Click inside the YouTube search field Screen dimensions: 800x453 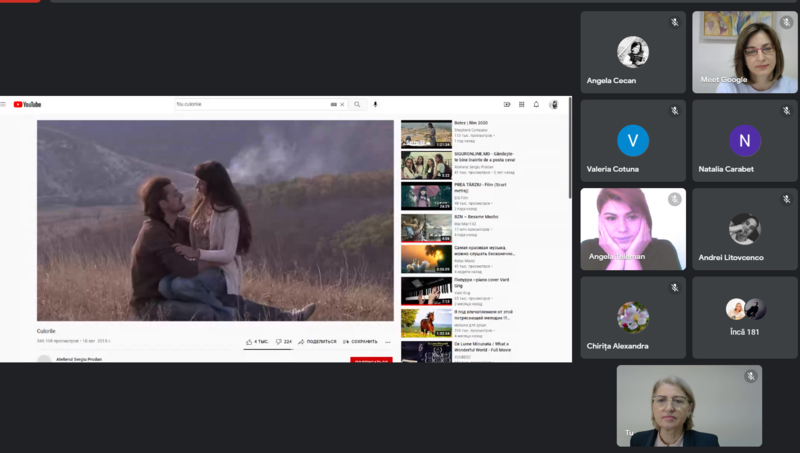pos(250,104)
